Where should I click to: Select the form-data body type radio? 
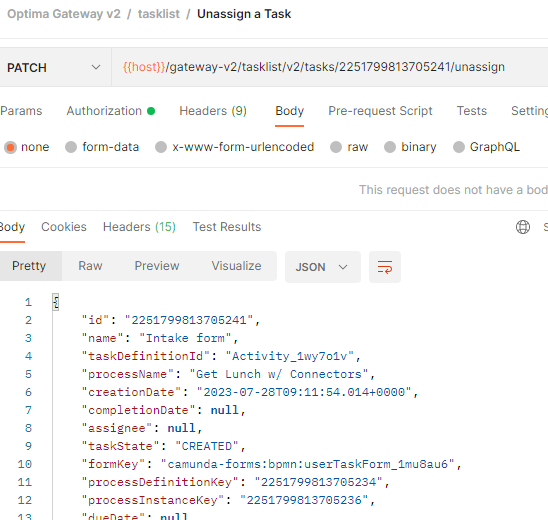(x=71, y=147)
